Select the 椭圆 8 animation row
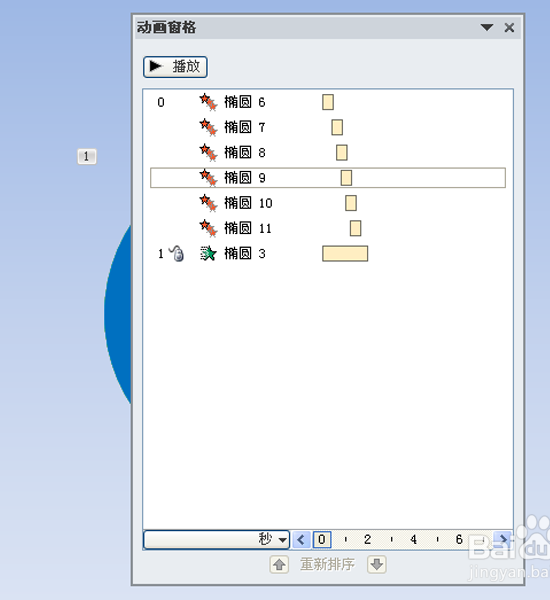 point(328,153)
